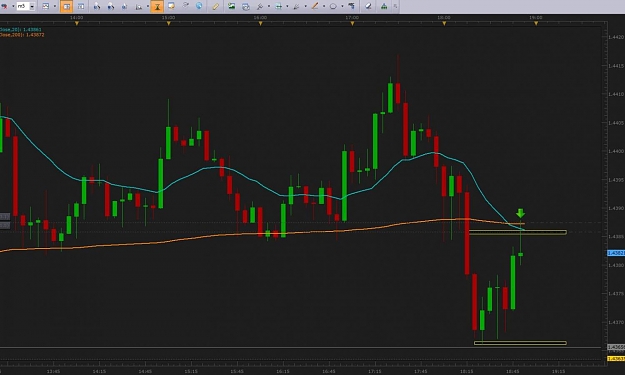This screenshot has height=375, width=625.
Task: Click the cyan Close,20 indicator label
Action: 21,29
